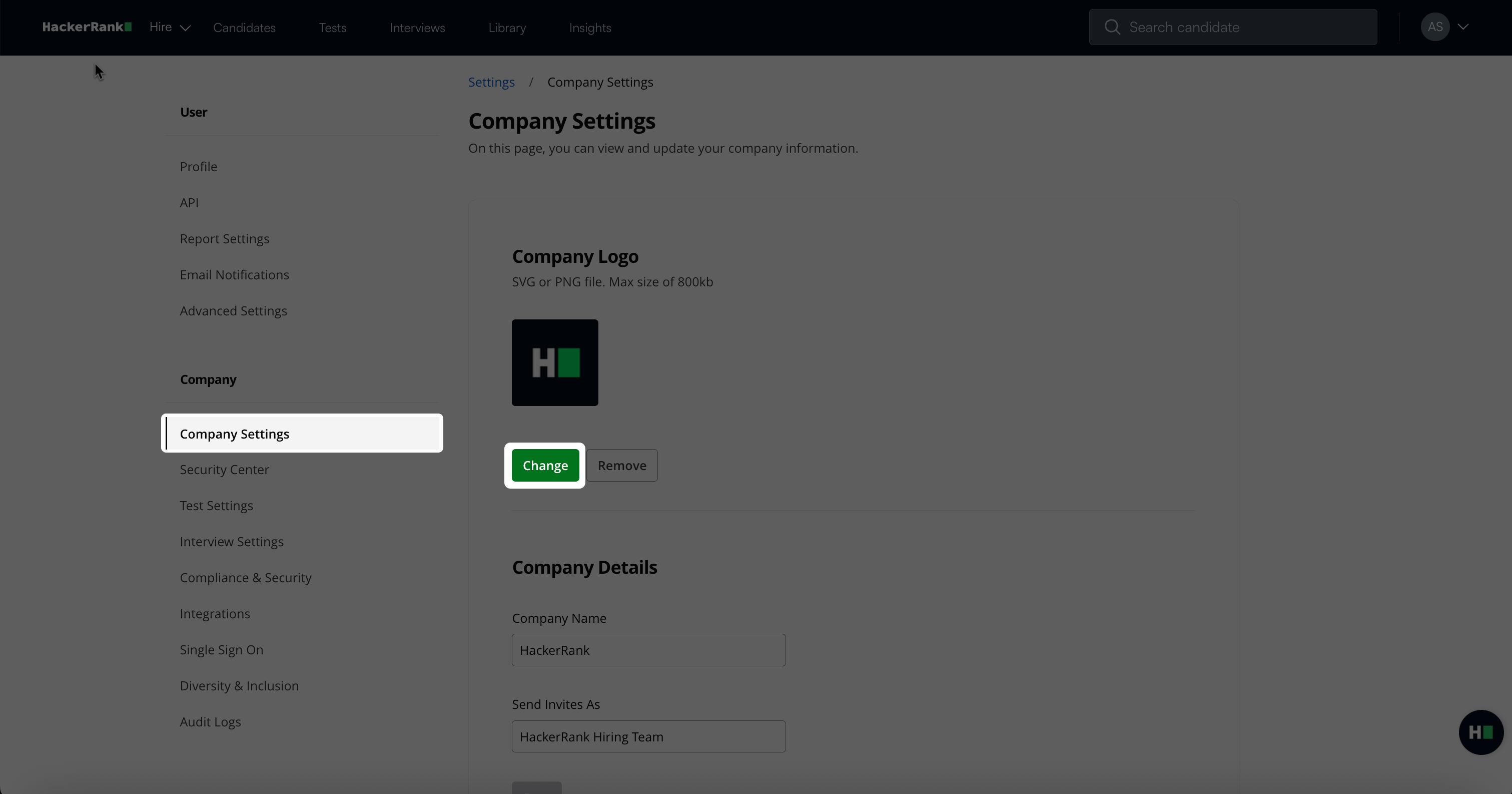
Task: Click the Send Invites As field
Action: pyautogui.click(x=648, y=736)
